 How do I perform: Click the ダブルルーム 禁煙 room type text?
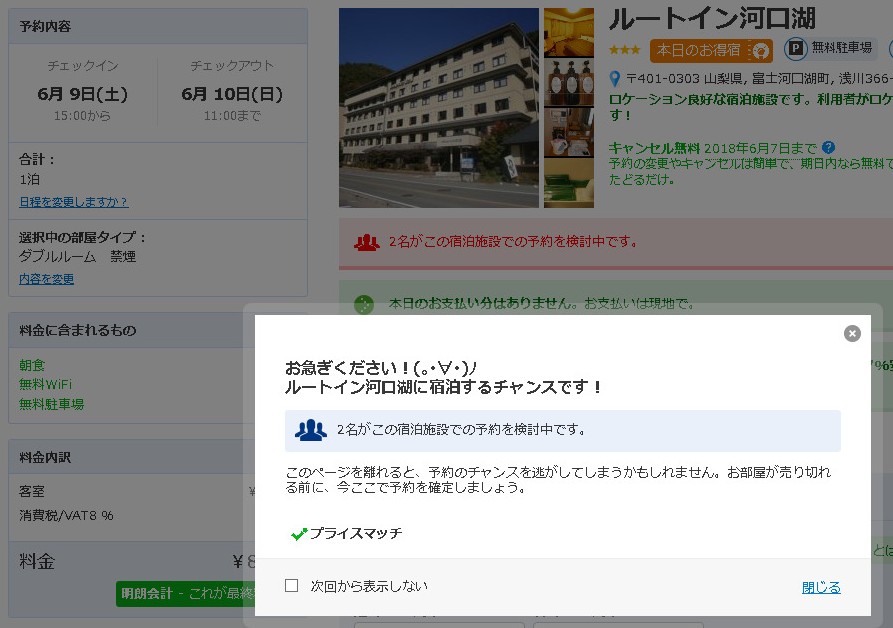[77, 257]
